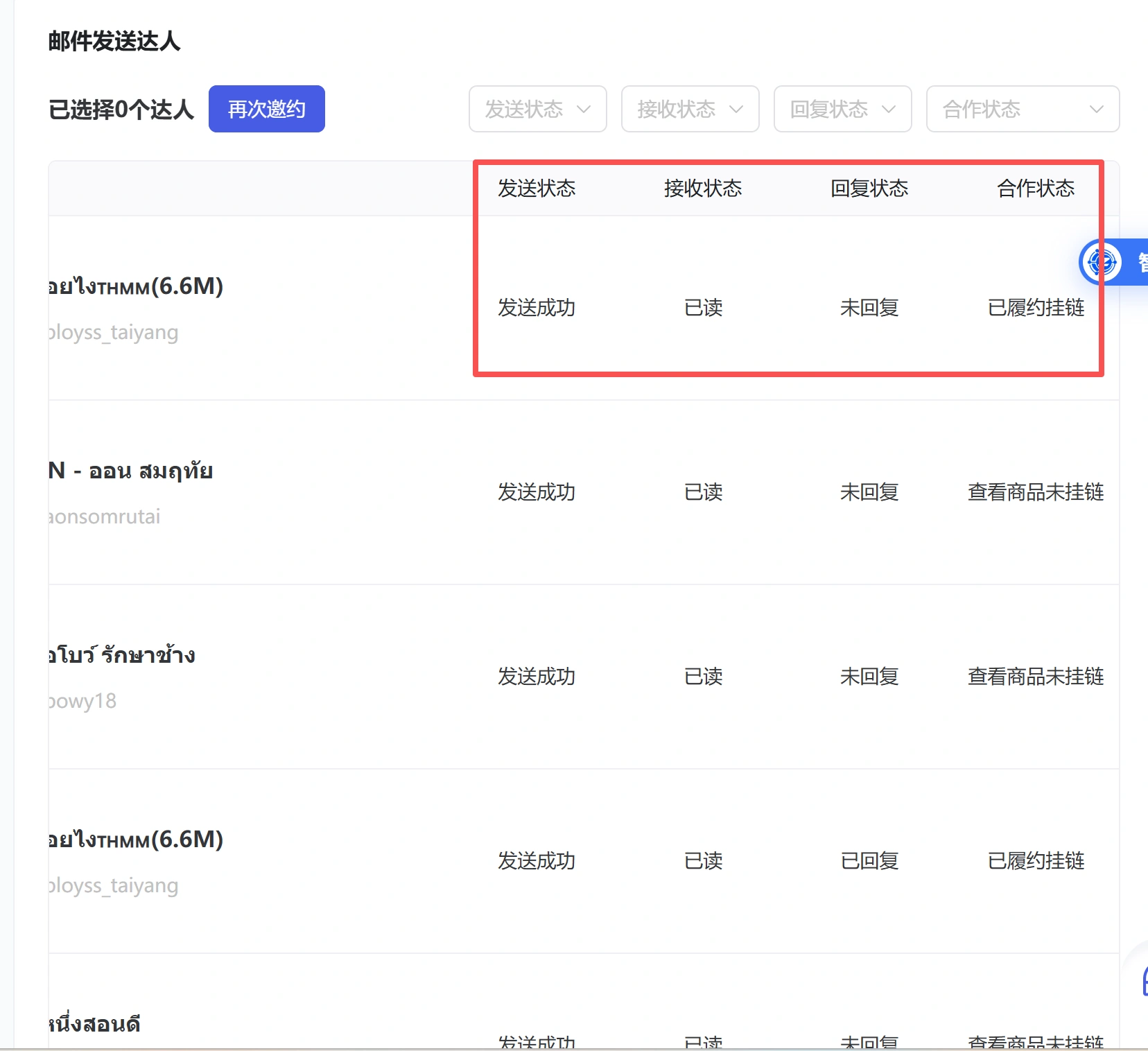The width and height of the screenshot is (1148, 1051).
Task: Click the 已回复 reply status cell
Action: [x=869, y=861]
